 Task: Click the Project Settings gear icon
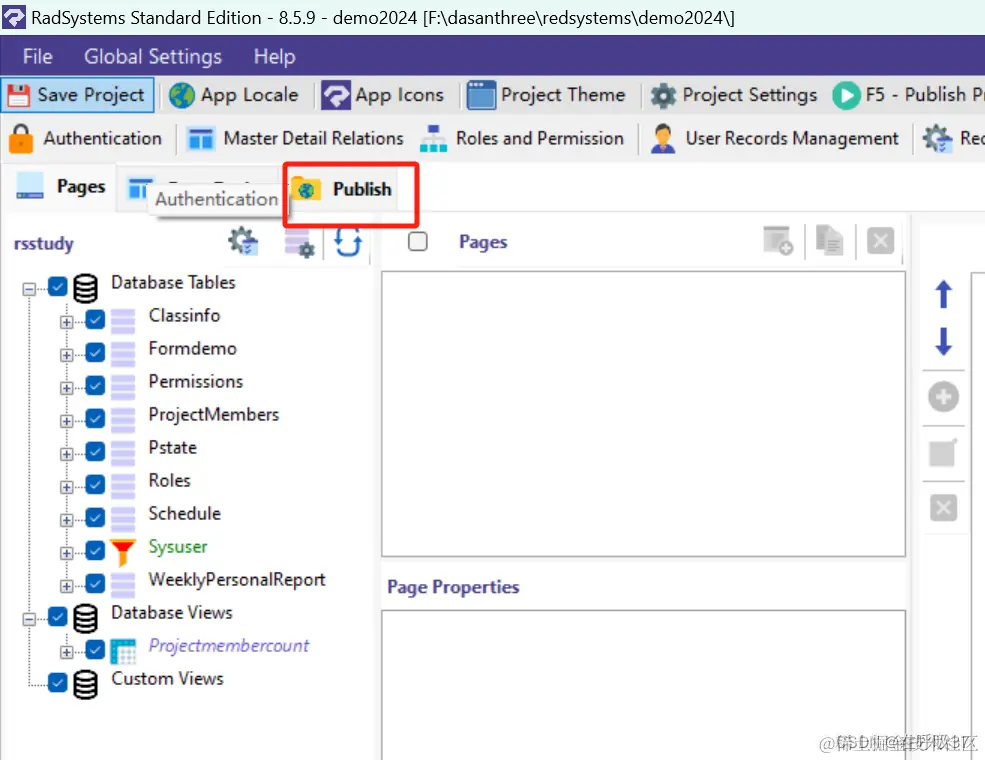pos(663,95)
